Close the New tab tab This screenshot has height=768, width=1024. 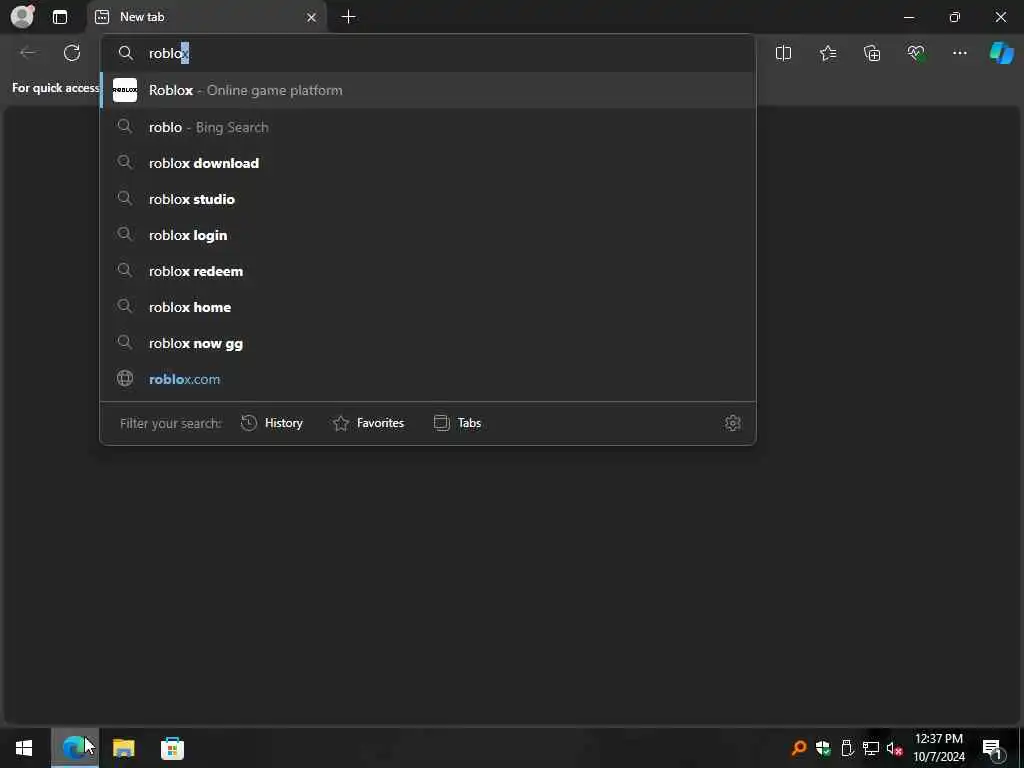coord(312,17)
